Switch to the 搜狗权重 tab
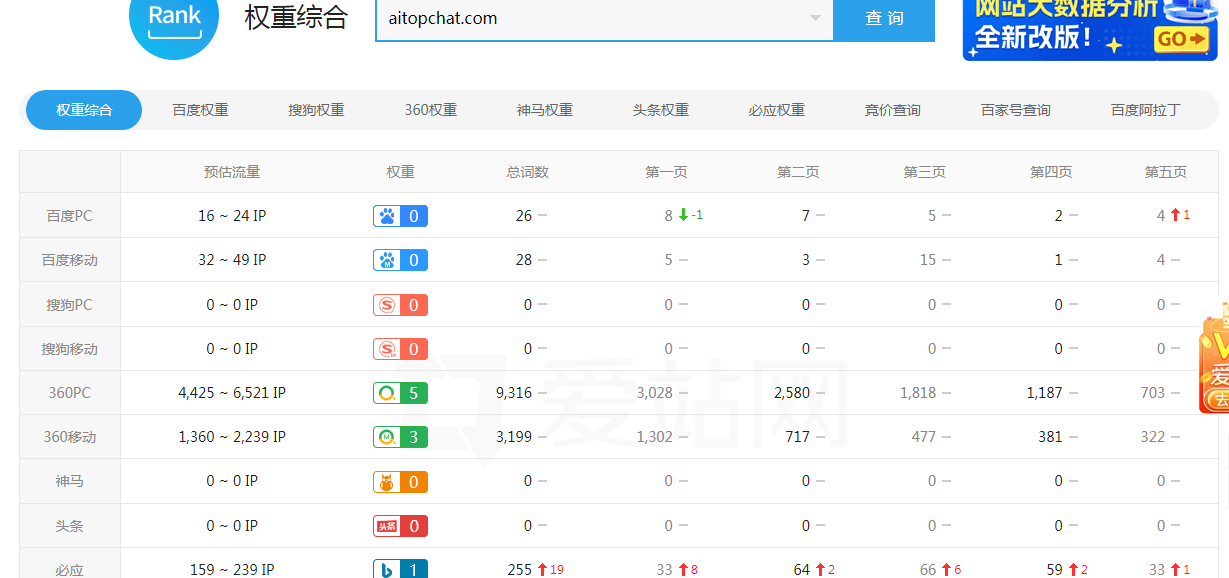This screenshot has height=578, width=1229. tap(316, 110)
